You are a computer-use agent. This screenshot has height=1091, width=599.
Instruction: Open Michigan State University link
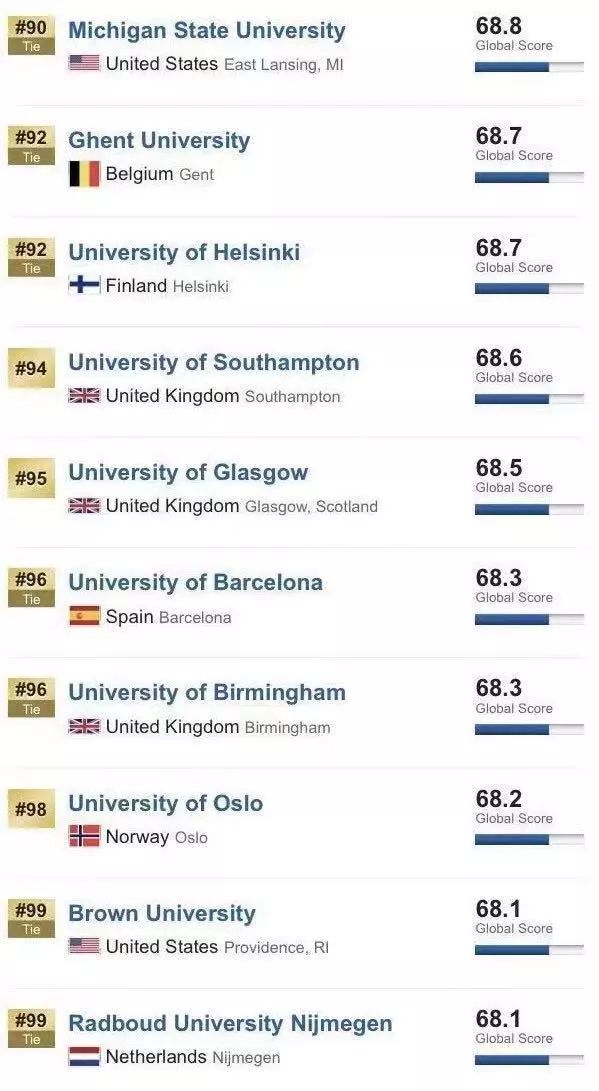(207, 31)
